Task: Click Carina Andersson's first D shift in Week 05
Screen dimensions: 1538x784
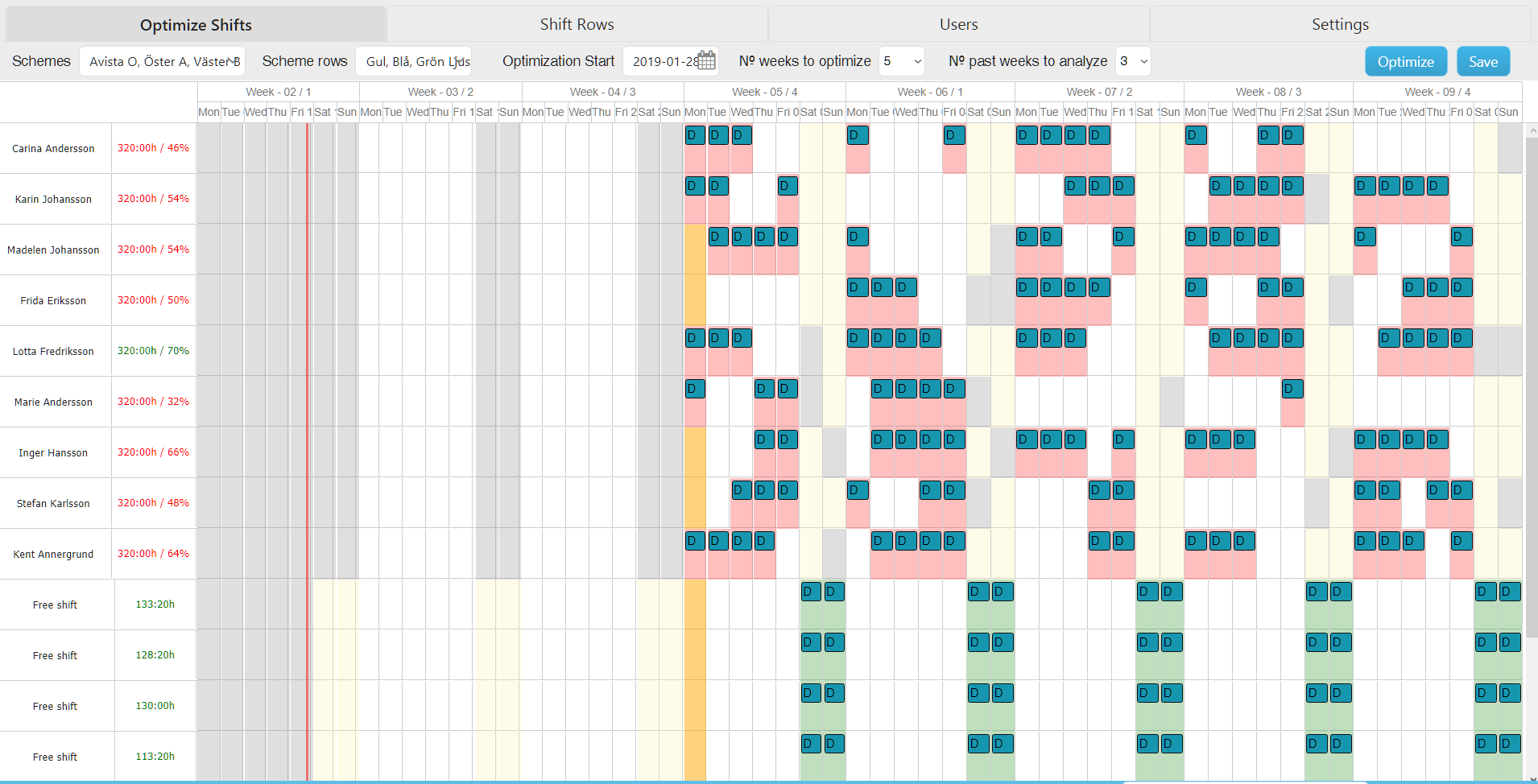Action: 695,135
